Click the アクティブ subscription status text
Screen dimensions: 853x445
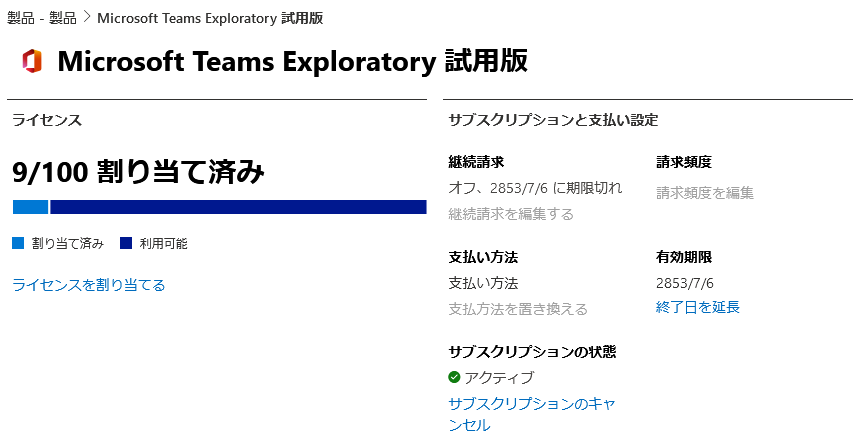499,376
